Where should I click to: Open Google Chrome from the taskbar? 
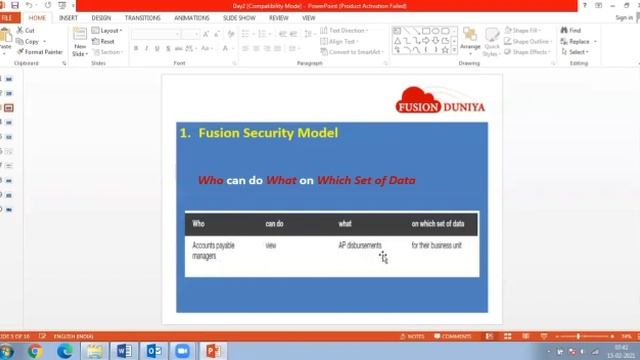tap(36, 351)
